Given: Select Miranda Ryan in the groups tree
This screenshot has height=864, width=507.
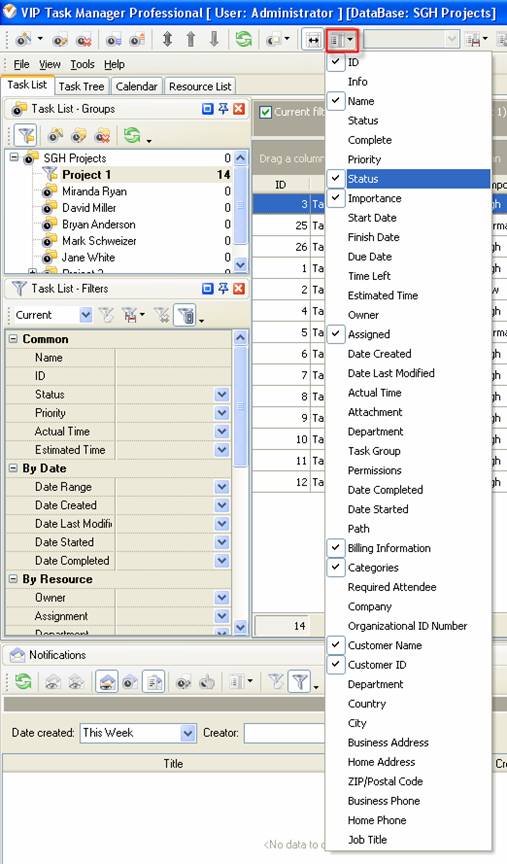Looking at the screenshot, I should (94, 191).
